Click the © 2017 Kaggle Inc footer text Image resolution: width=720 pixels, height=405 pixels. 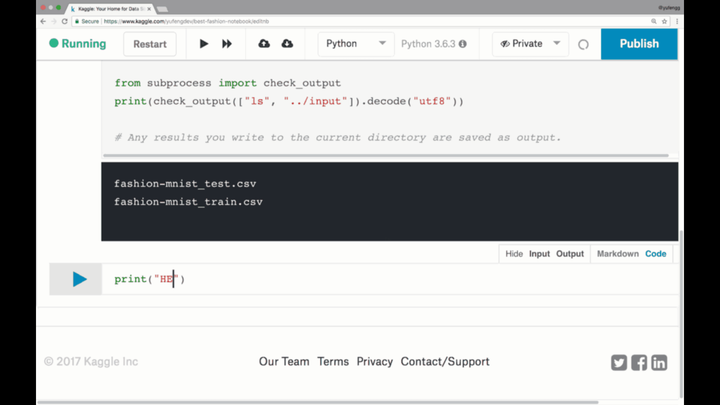point(91,361)
